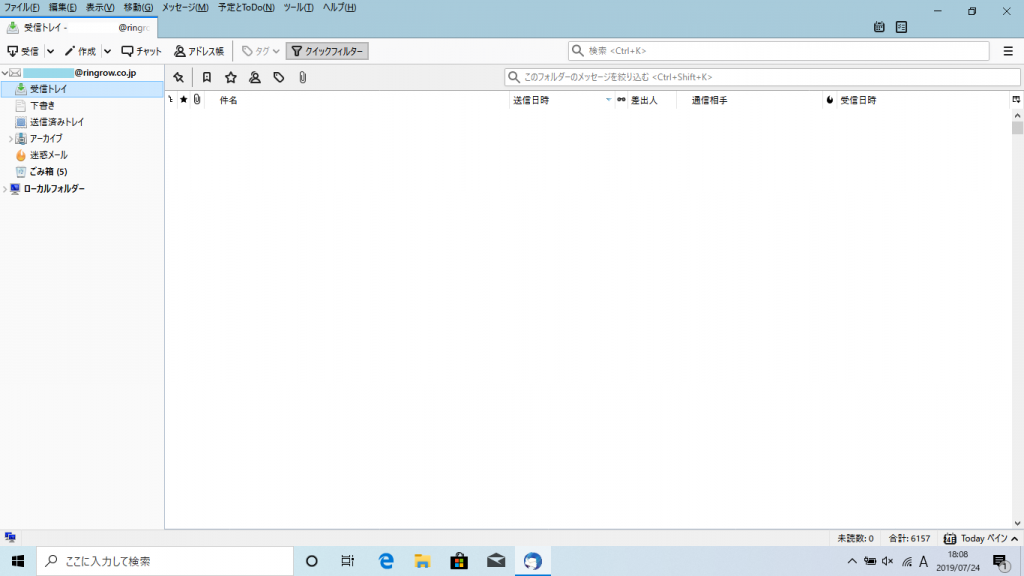
Task: Filter messages to show only starred mail
Action: 231,76
